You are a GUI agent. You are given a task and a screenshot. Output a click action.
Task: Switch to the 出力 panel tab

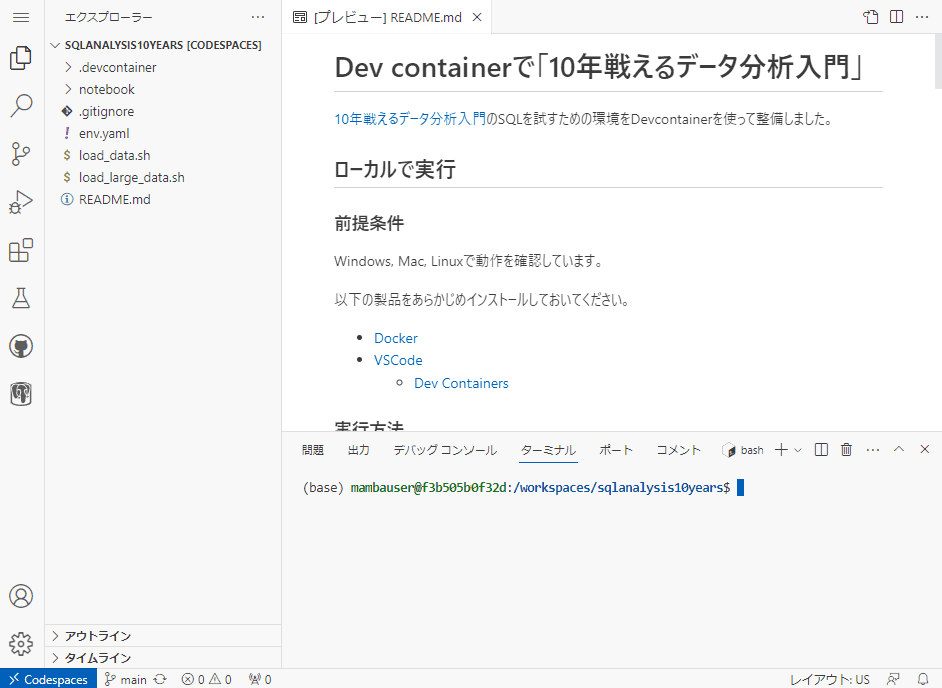[359, 450]
